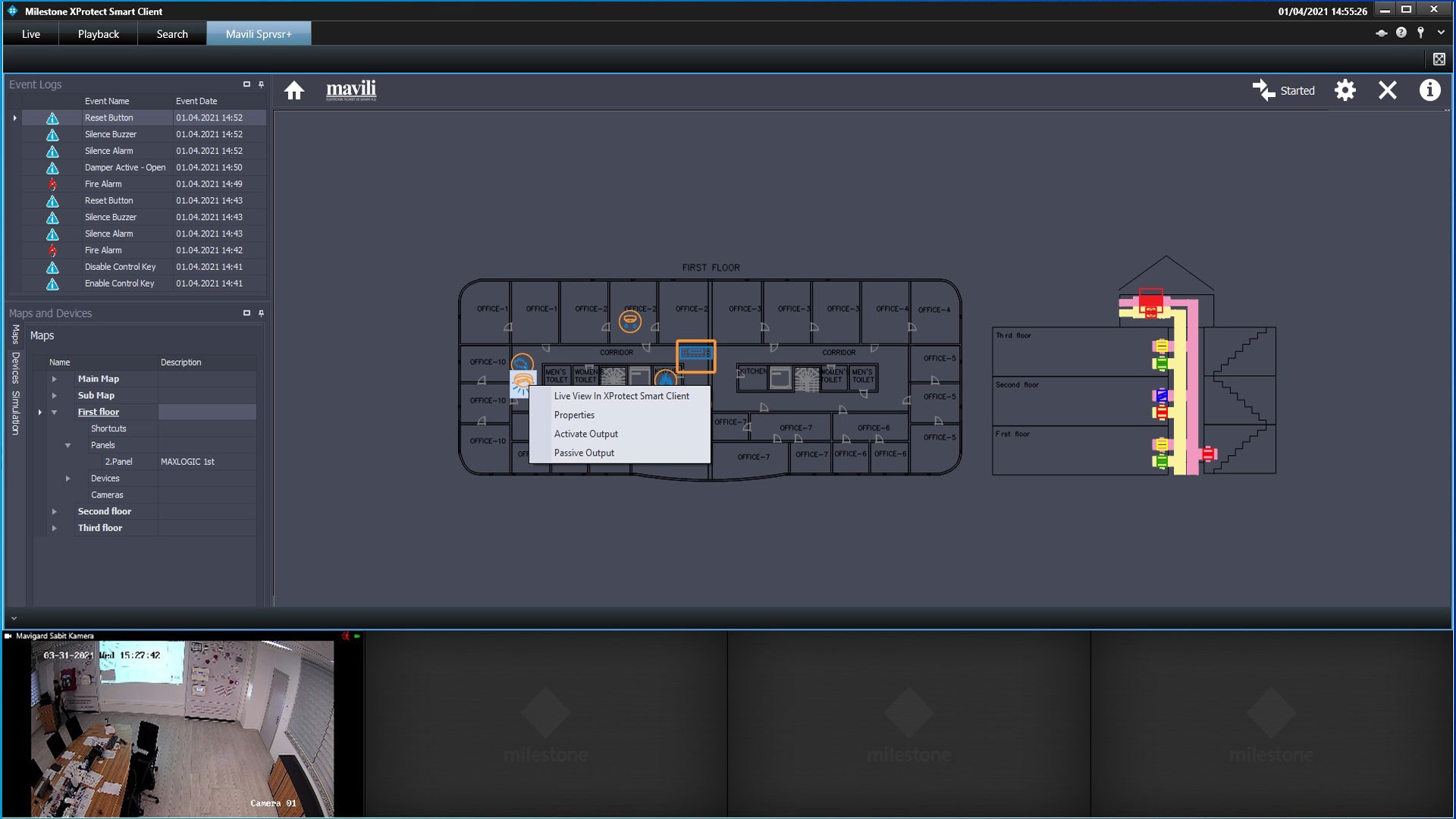Screen dimensions: 1456x819
Task: Click the mavili logo
Action: coord(351,90)
